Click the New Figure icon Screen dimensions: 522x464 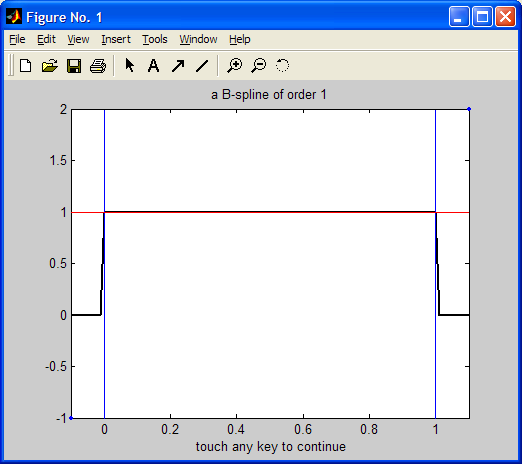pos(26,65)
